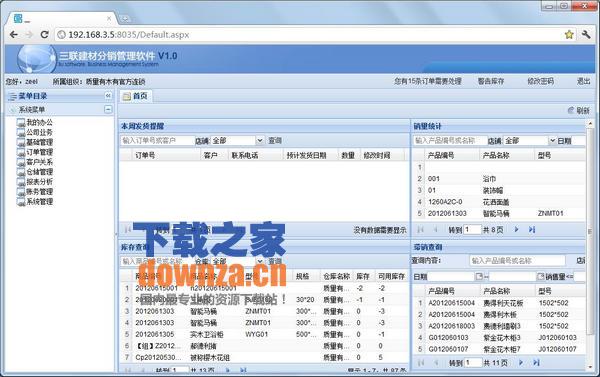The width and height of the screenshot is (600, 377).
Task: Select the 库存查询 row 【组】Z2012...
Action: (264, 346)
